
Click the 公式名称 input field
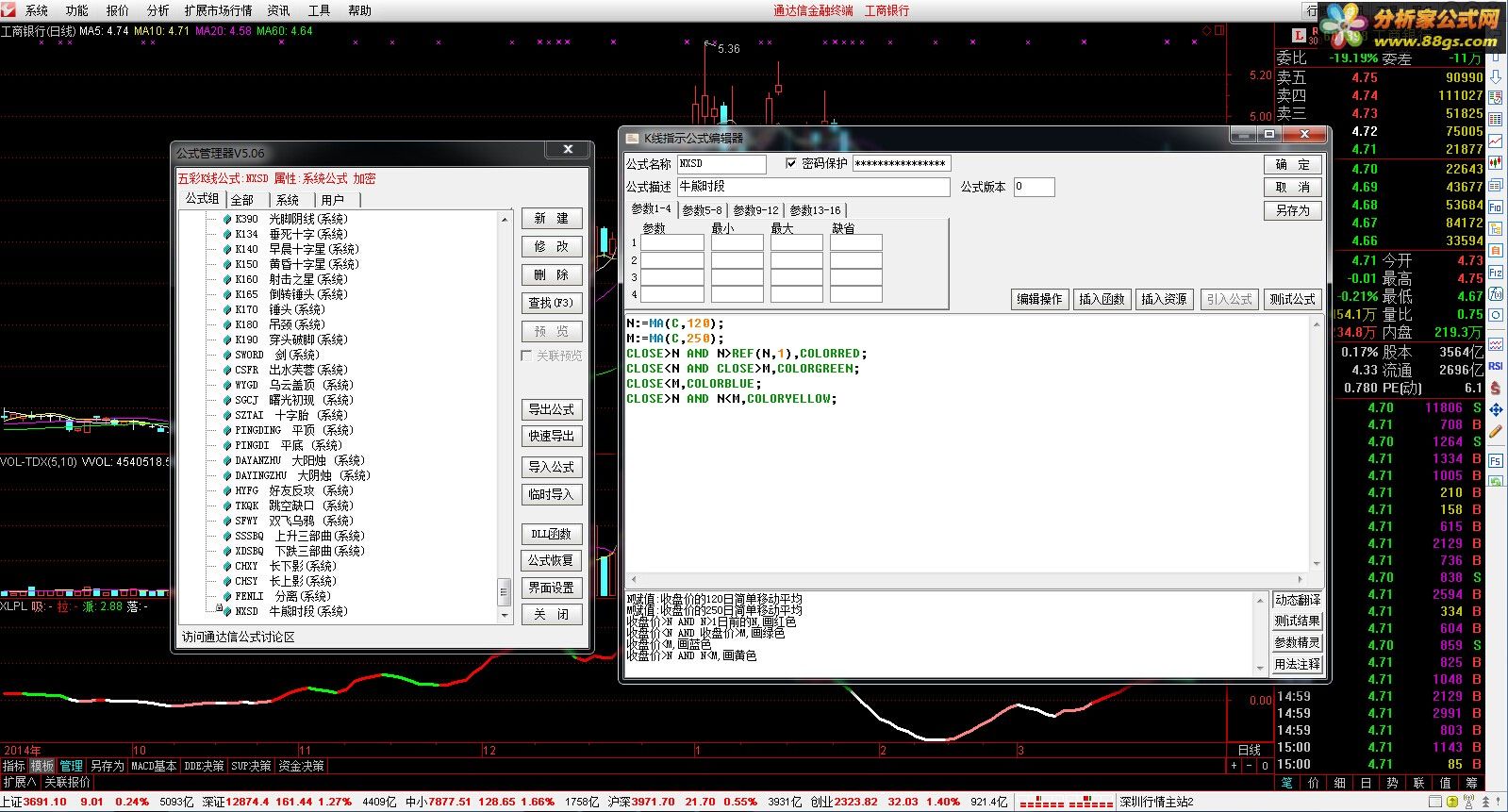(721, 163)
